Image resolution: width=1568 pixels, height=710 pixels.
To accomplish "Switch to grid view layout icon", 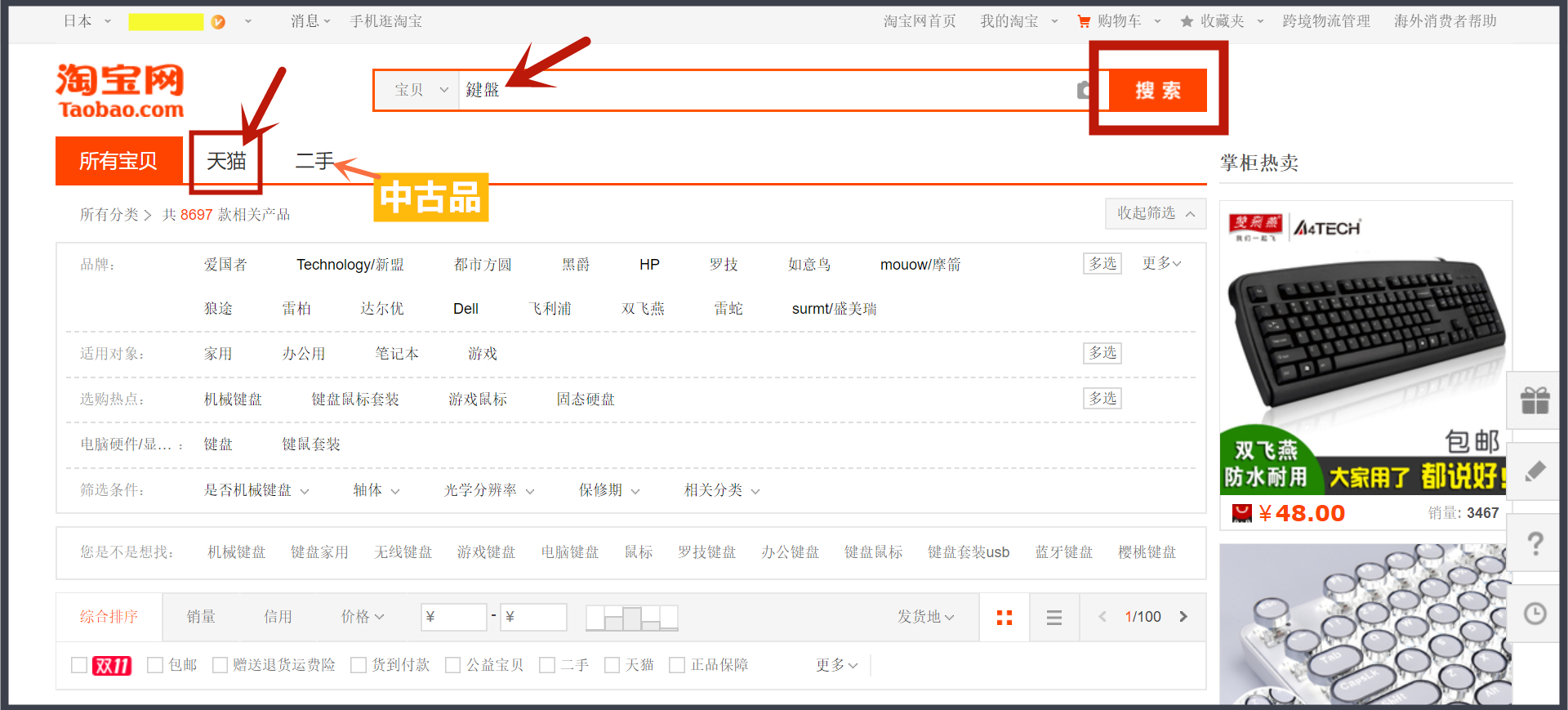I will coord(1004,618).
